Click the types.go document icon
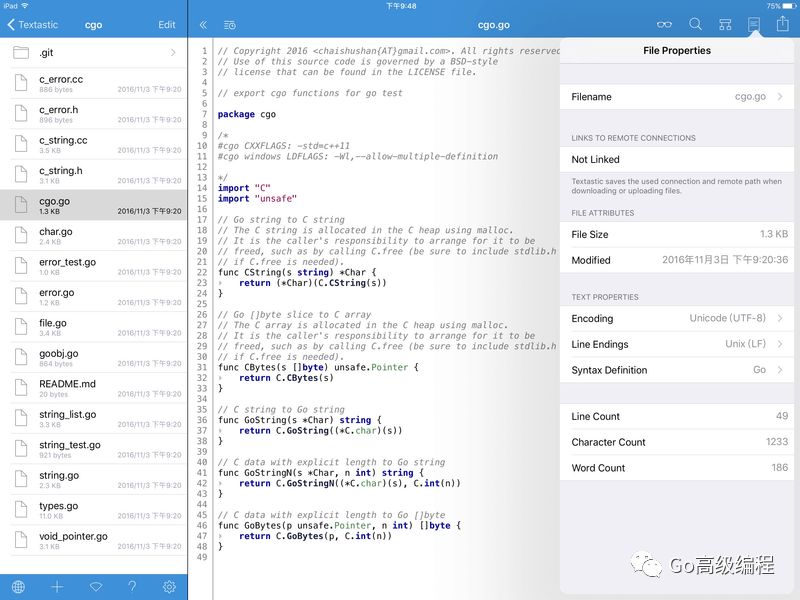This screenshot has width=800, height=600. click(21, 510)
